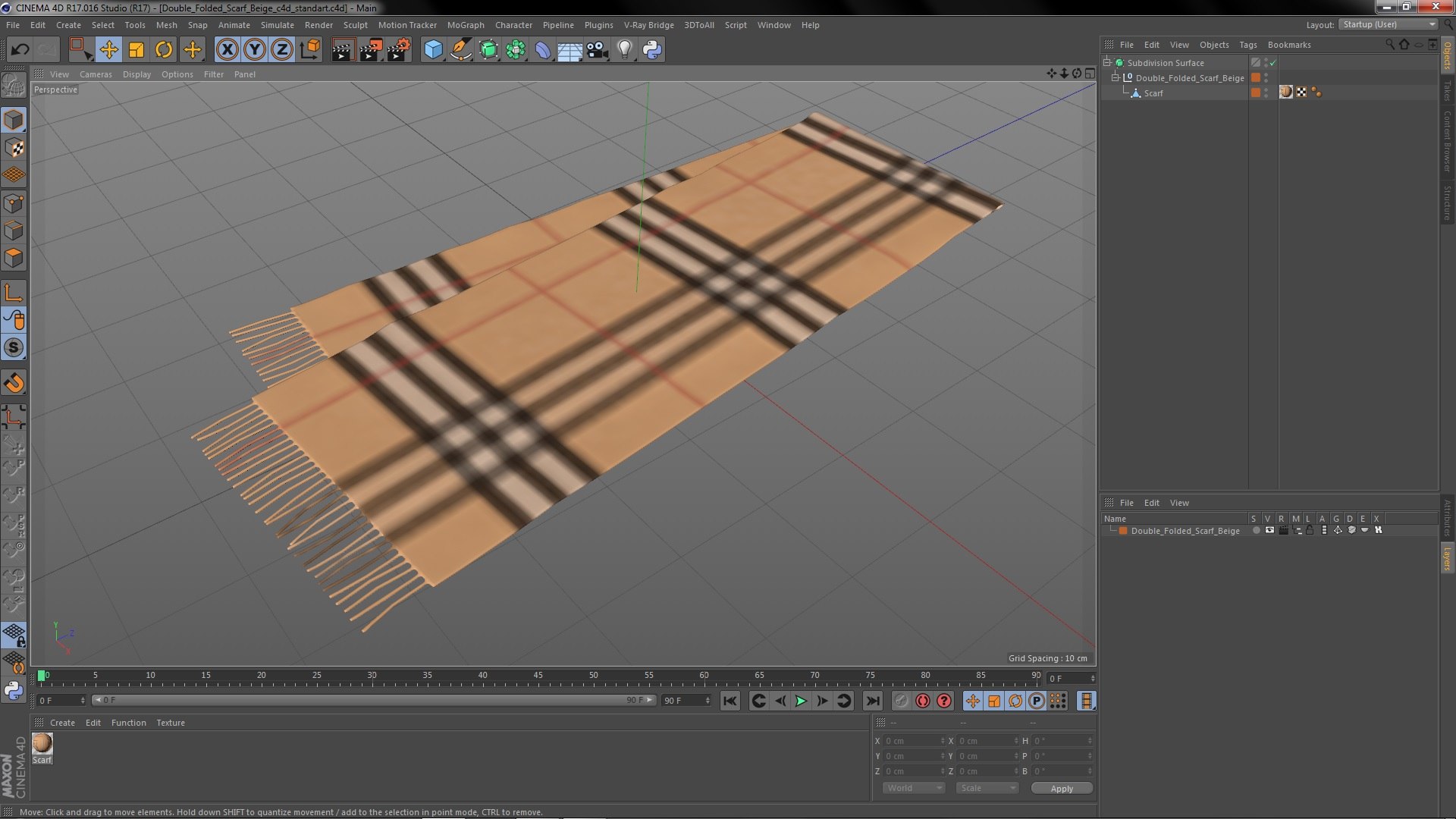The image size is (1456, 819).
Task: Add a Cube primitive object
Action: pyautogui.click(x=433, y=50)
